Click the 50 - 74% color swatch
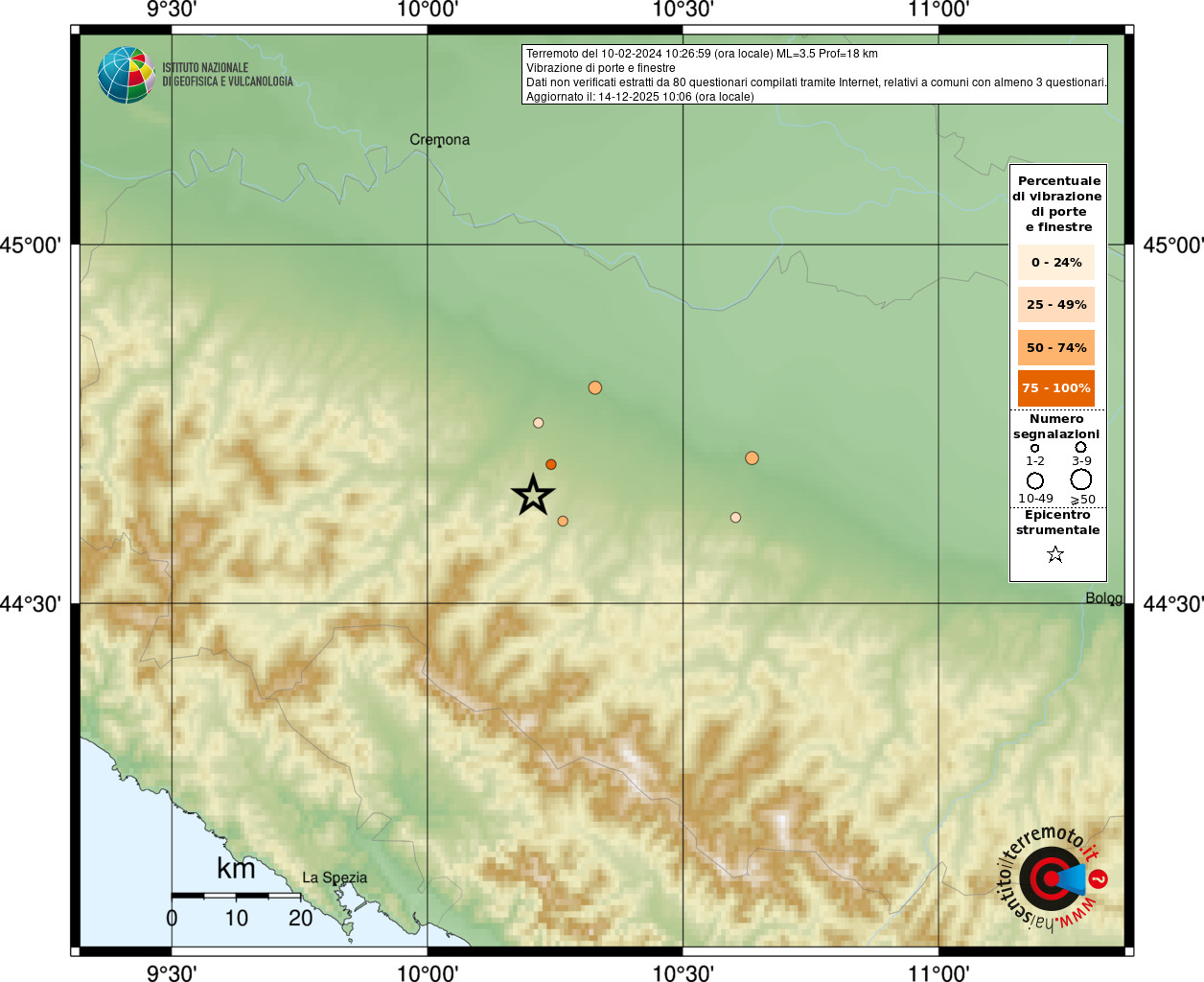 coord(1056,347)
